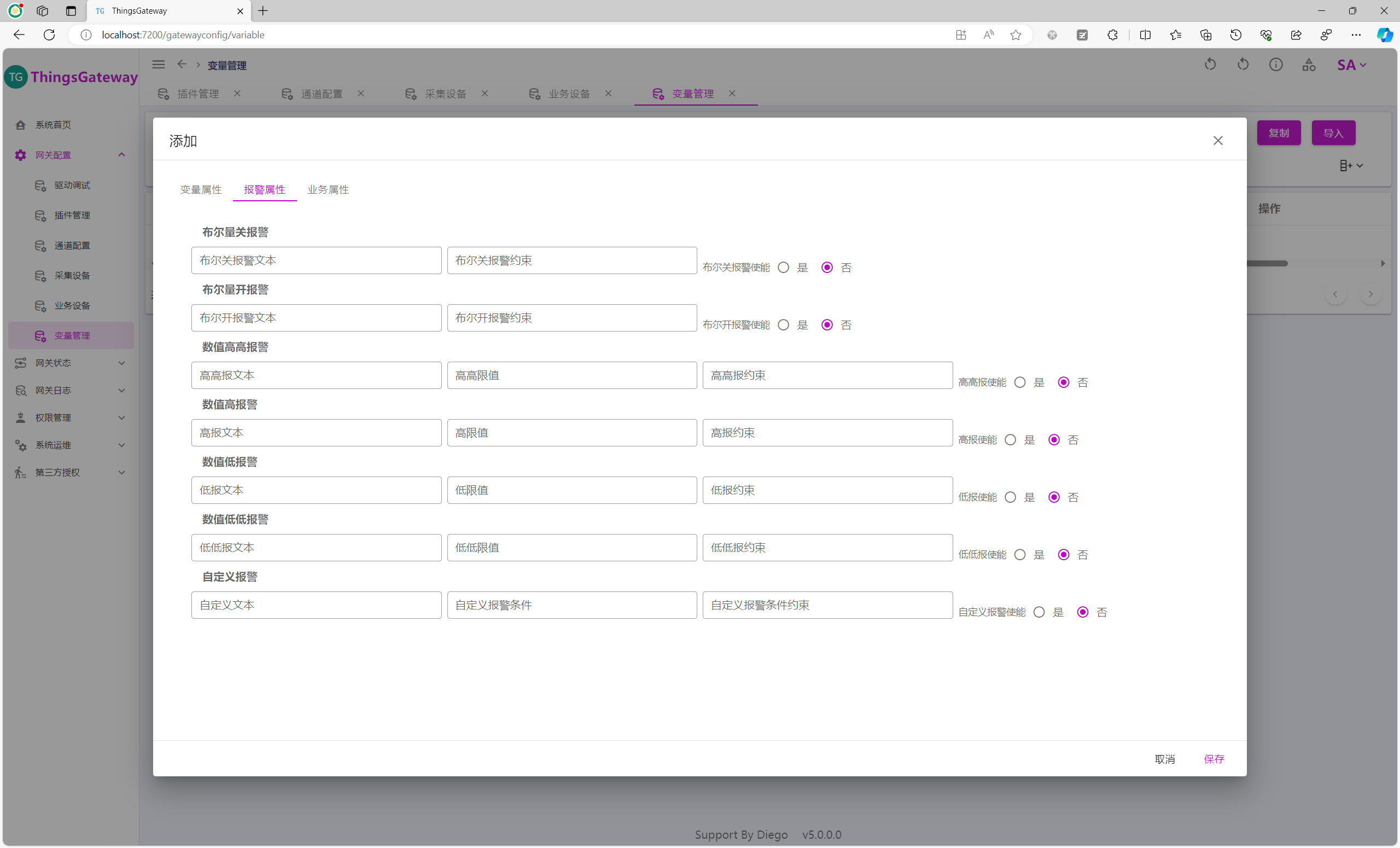Click the 保存 button
The image size is (1400, 848).
(x=1214, y=759)
